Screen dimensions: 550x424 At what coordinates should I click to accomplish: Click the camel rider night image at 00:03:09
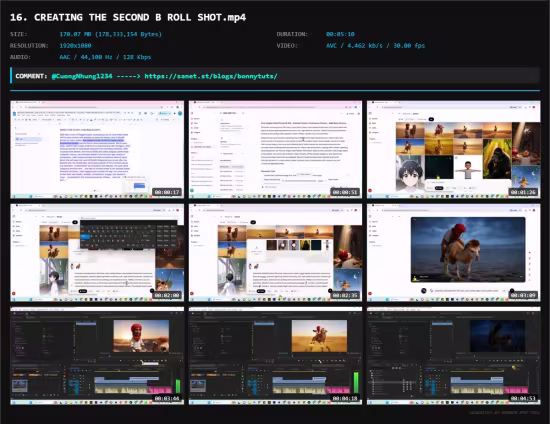pos(468,249)
